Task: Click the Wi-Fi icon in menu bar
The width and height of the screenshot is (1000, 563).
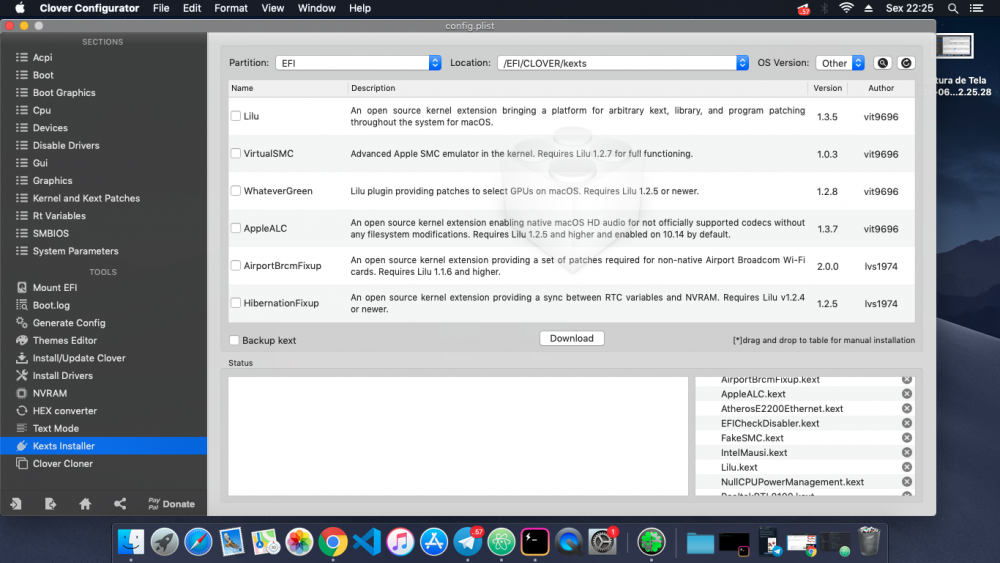Action: tap(846, 8)
